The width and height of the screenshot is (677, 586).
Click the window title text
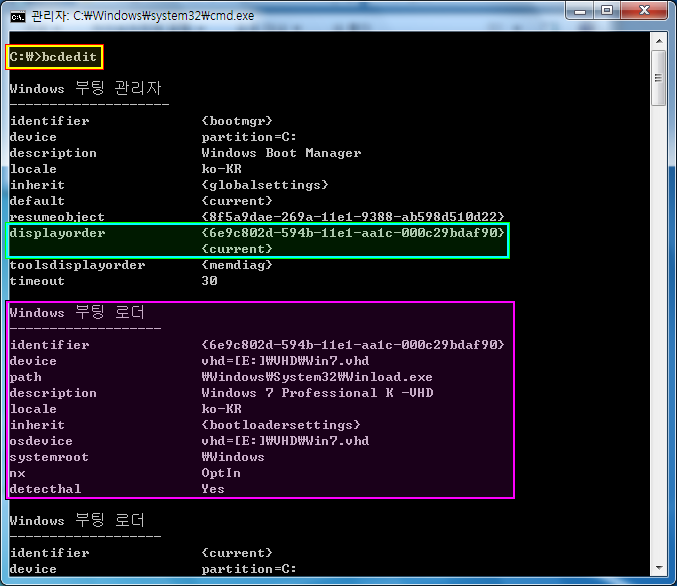coord(142,16)
